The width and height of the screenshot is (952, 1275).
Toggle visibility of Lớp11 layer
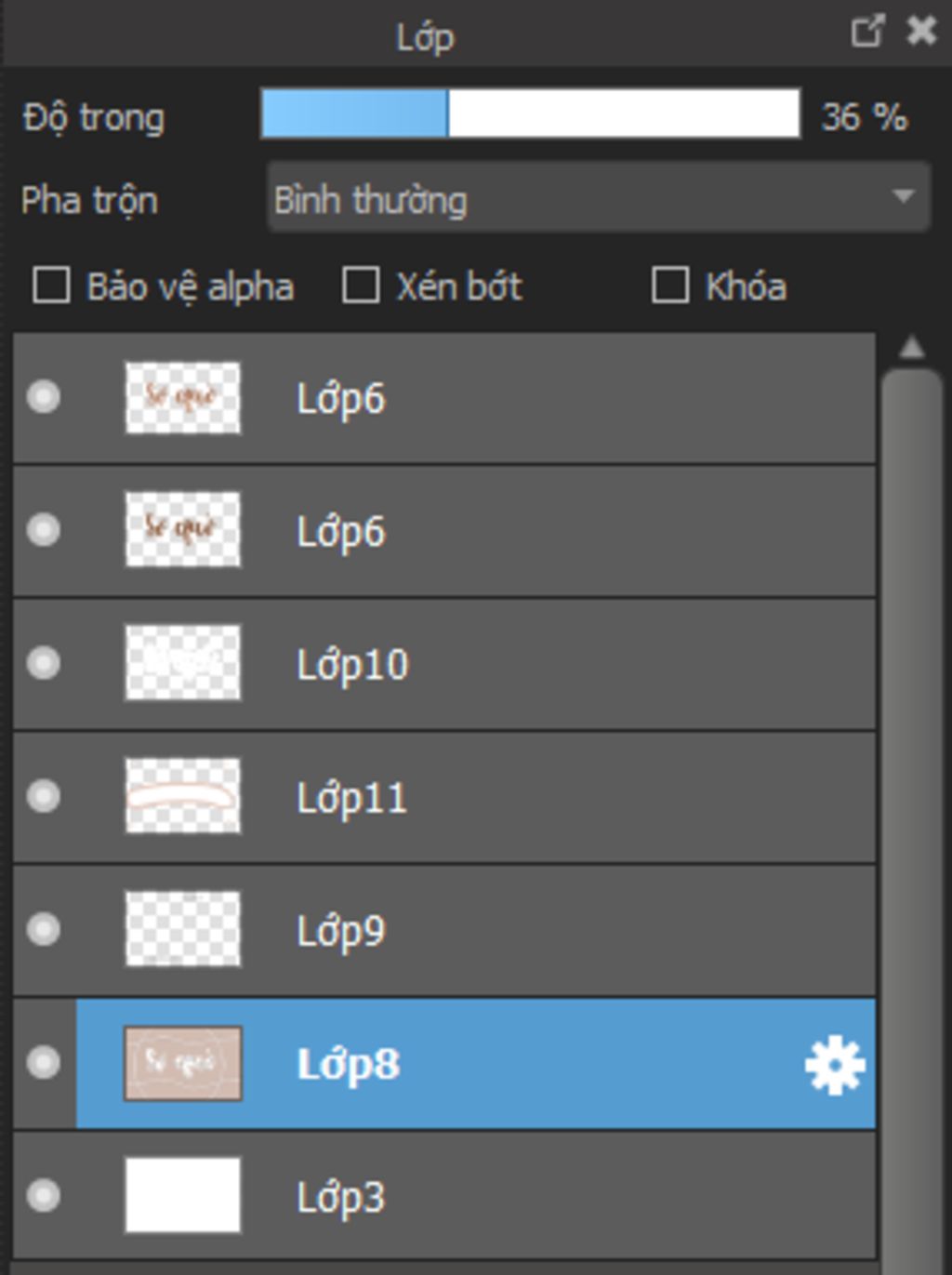click(x=43, y=796)
